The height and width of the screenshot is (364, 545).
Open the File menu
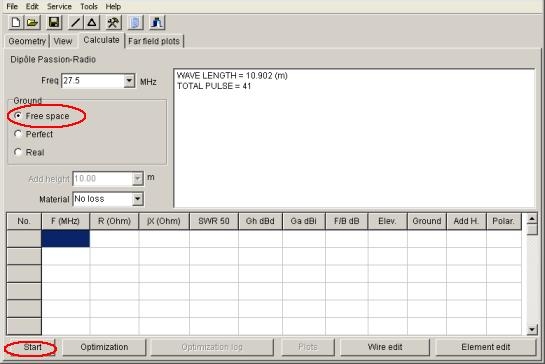click(x=12, y=6)
